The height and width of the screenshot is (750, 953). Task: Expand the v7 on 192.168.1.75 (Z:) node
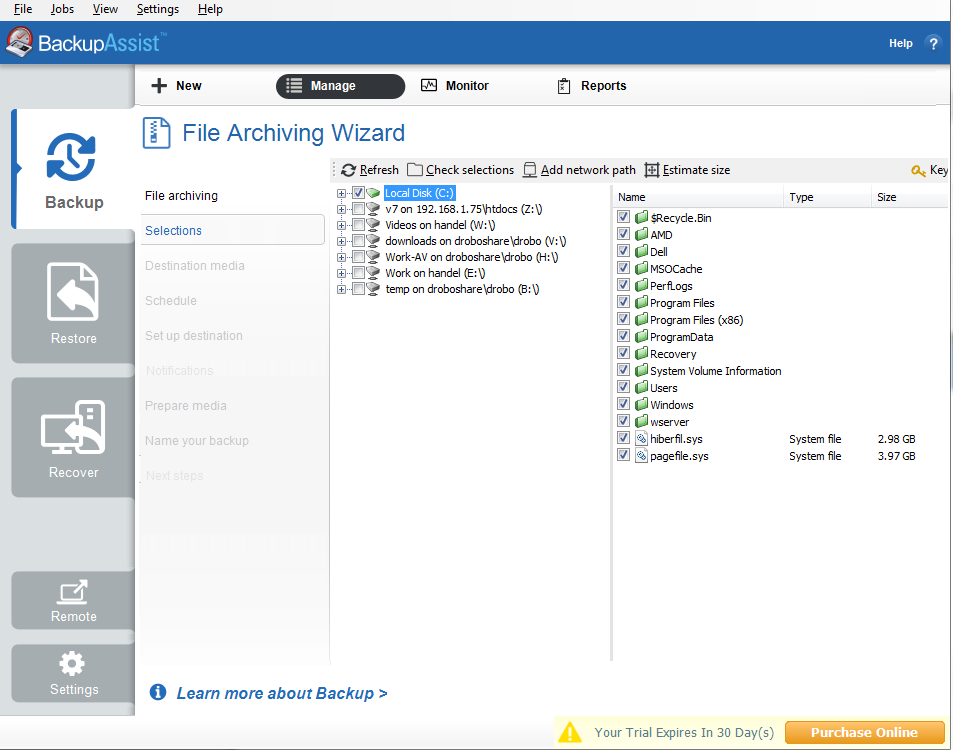pos(342,209)
